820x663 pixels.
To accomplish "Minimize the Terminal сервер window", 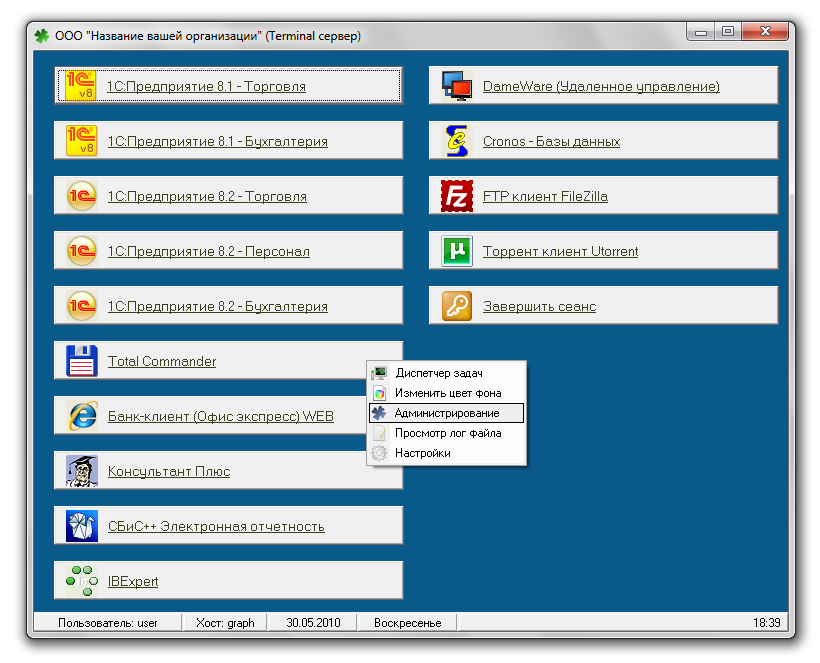I will [x=701, y=32].
